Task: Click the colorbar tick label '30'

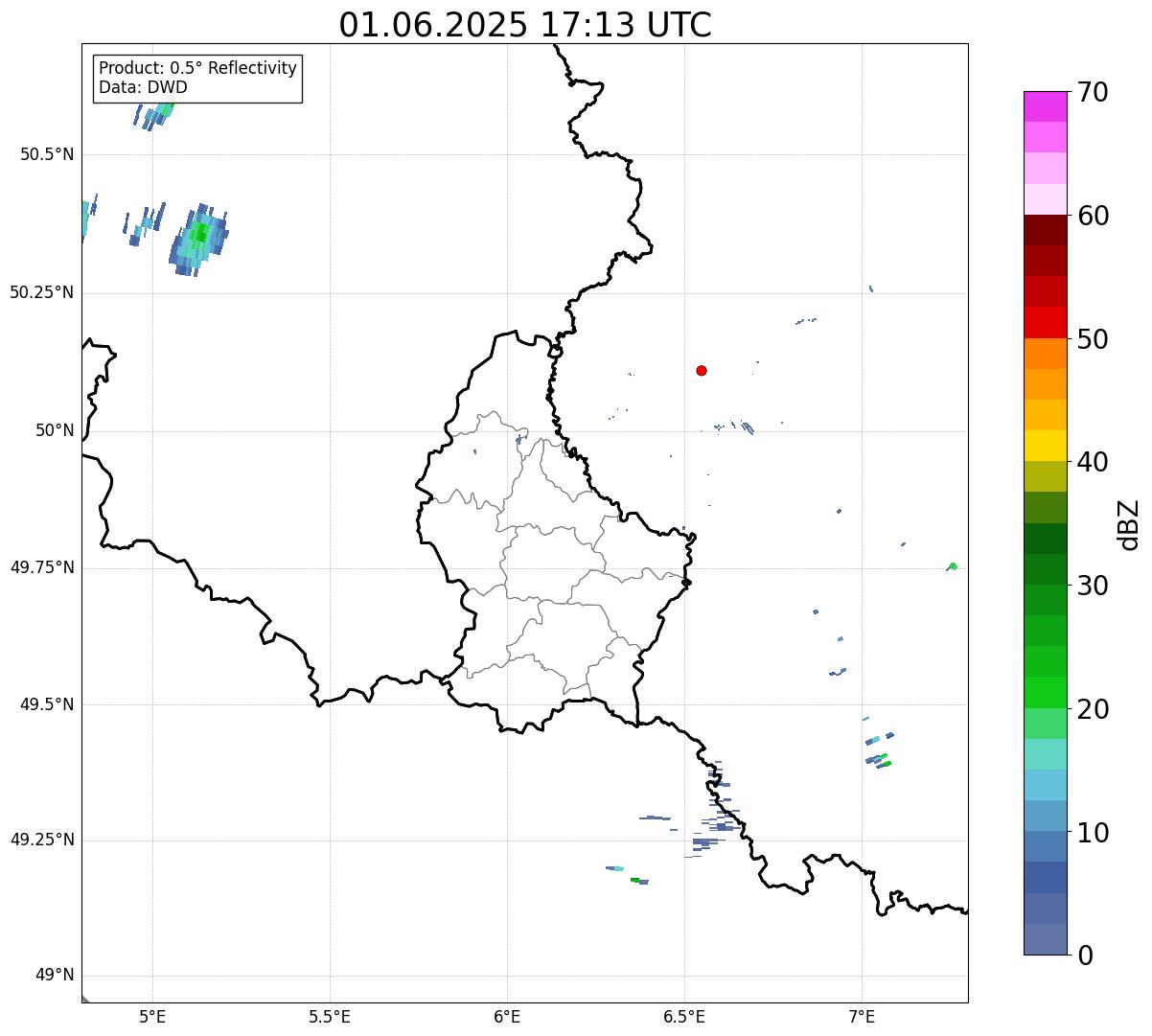Action: point(1093,586)
